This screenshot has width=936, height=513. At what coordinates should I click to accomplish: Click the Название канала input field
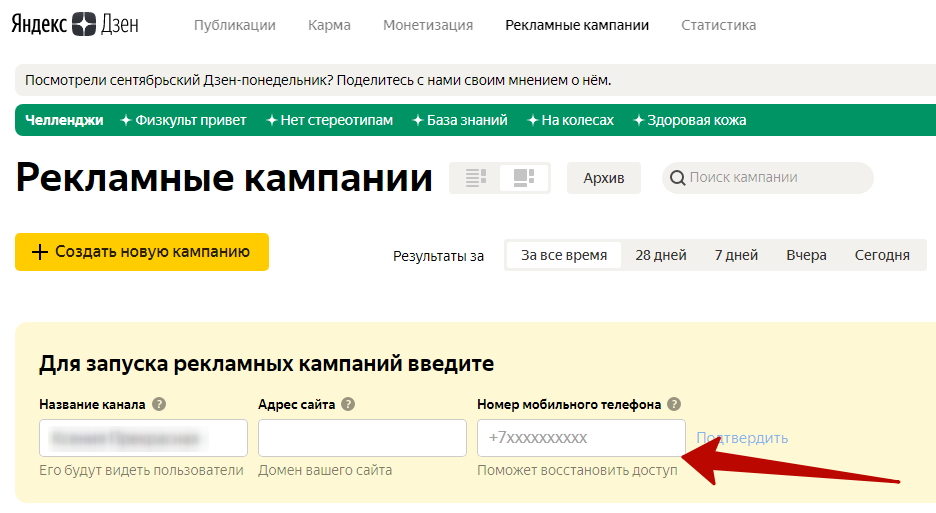point(143,438)
